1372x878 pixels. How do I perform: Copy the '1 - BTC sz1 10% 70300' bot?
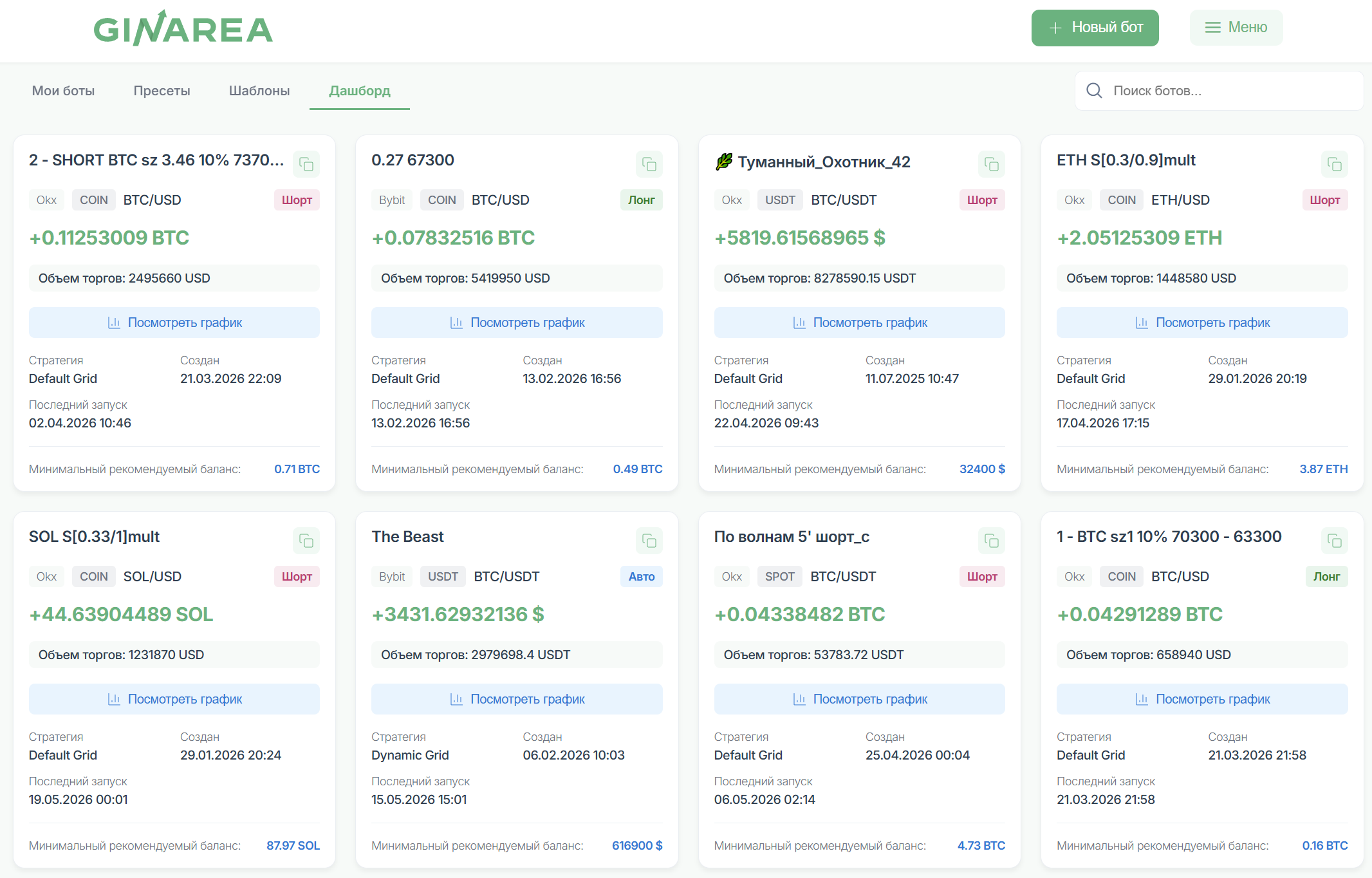click(1334, 541)
